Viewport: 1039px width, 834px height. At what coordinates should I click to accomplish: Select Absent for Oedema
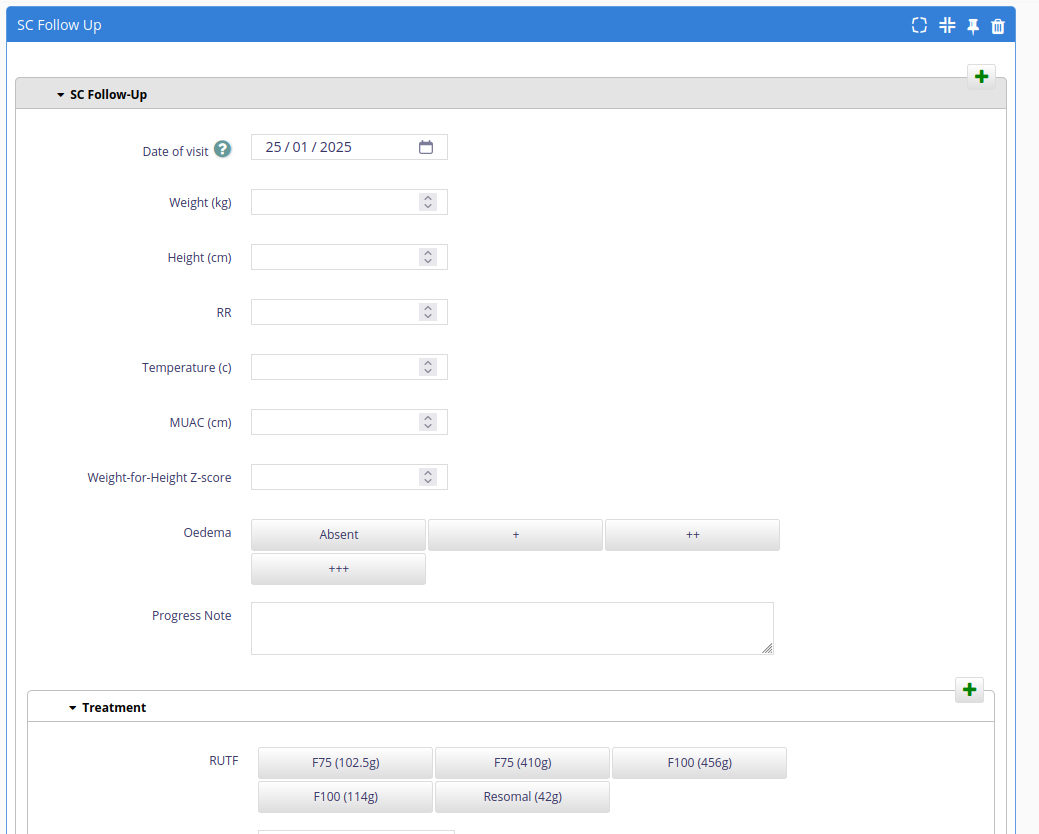(x=339, y=535)
